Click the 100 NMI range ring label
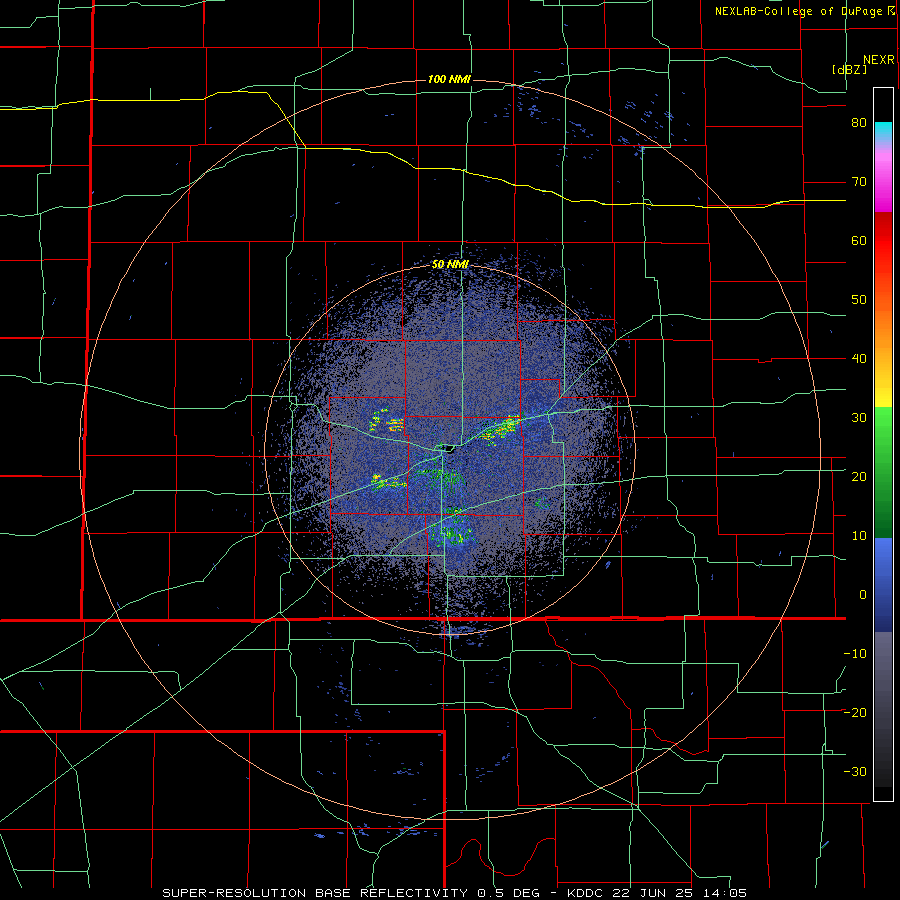Viewport: 900px width, 900px height. [x=449, y=79]
